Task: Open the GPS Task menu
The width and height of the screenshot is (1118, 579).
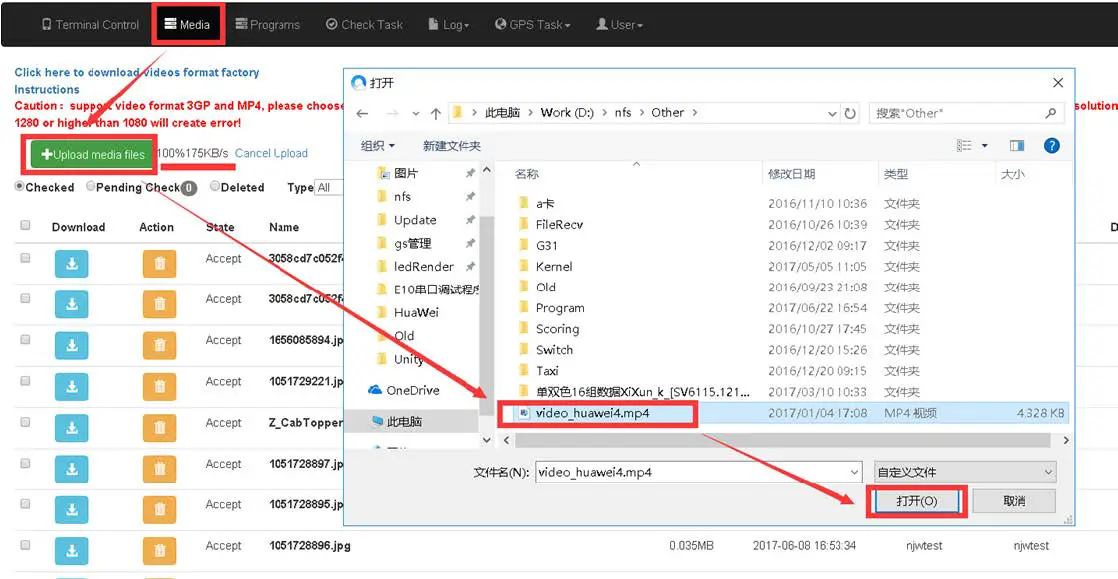Action: [533, 24]
